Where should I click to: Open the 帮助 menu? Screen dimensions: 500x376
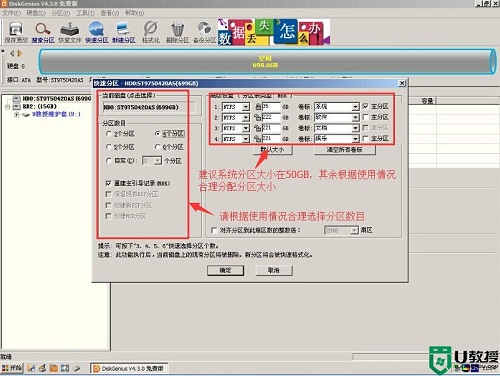click(134, 13)
